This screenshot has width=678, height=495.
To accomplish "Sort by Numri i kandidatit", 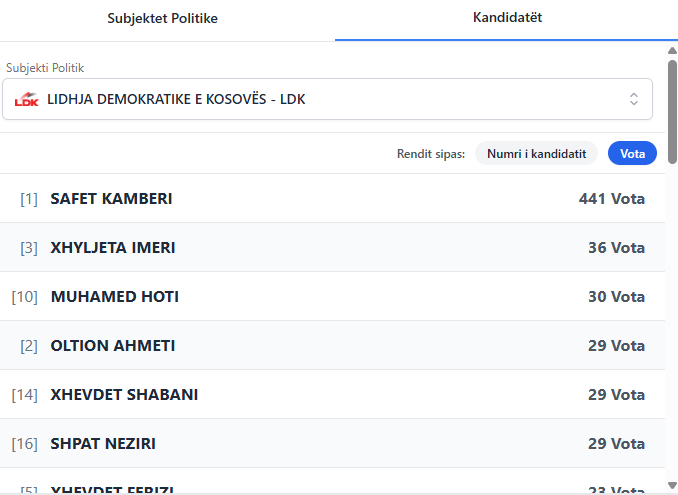I will 536,153.
